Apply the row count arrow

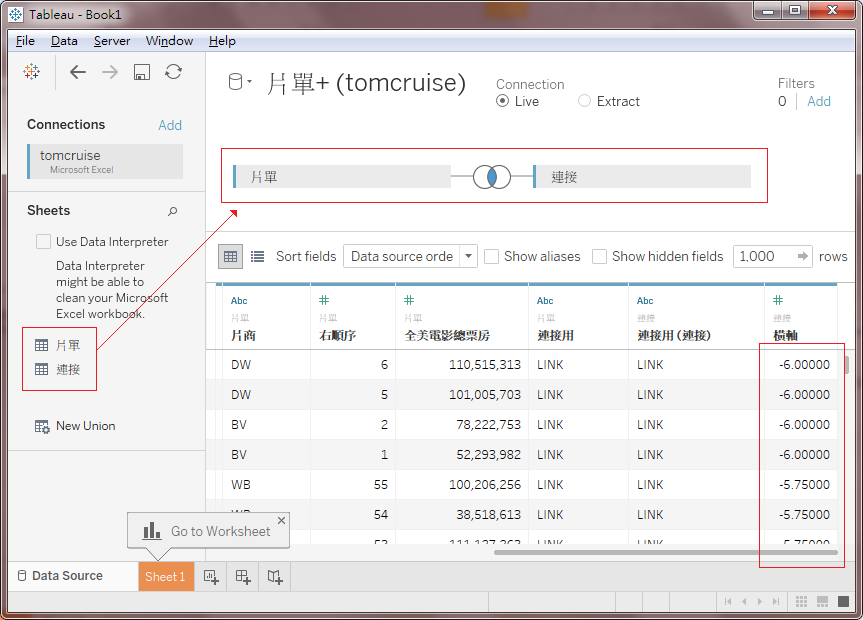coord(802,256)
